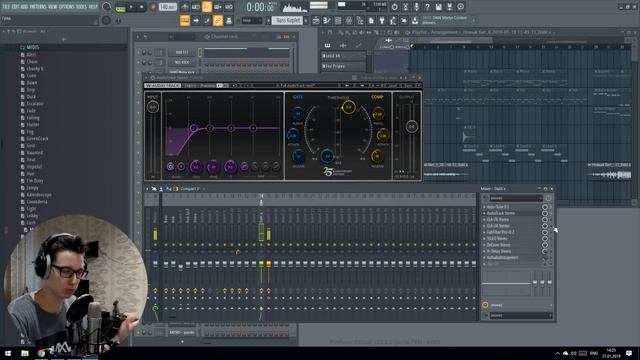Viewport: 640px width, 360px height.
Task: Open the CLA-76 Stereo effect slot
Action: (x=512, y=220)
